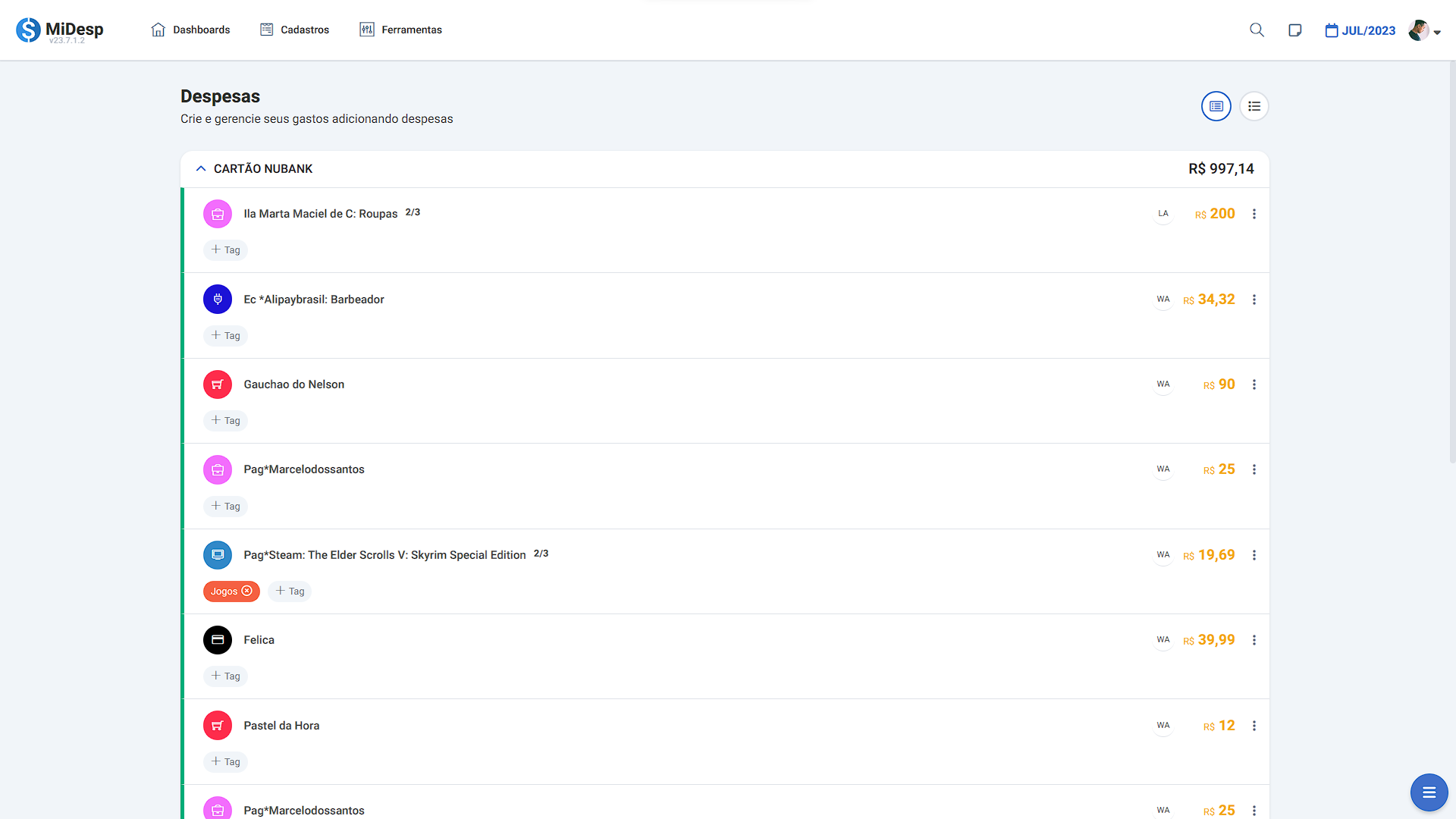Open the Cadastros menu
This screenshot has height=819, width=1456.
point(294,30)
